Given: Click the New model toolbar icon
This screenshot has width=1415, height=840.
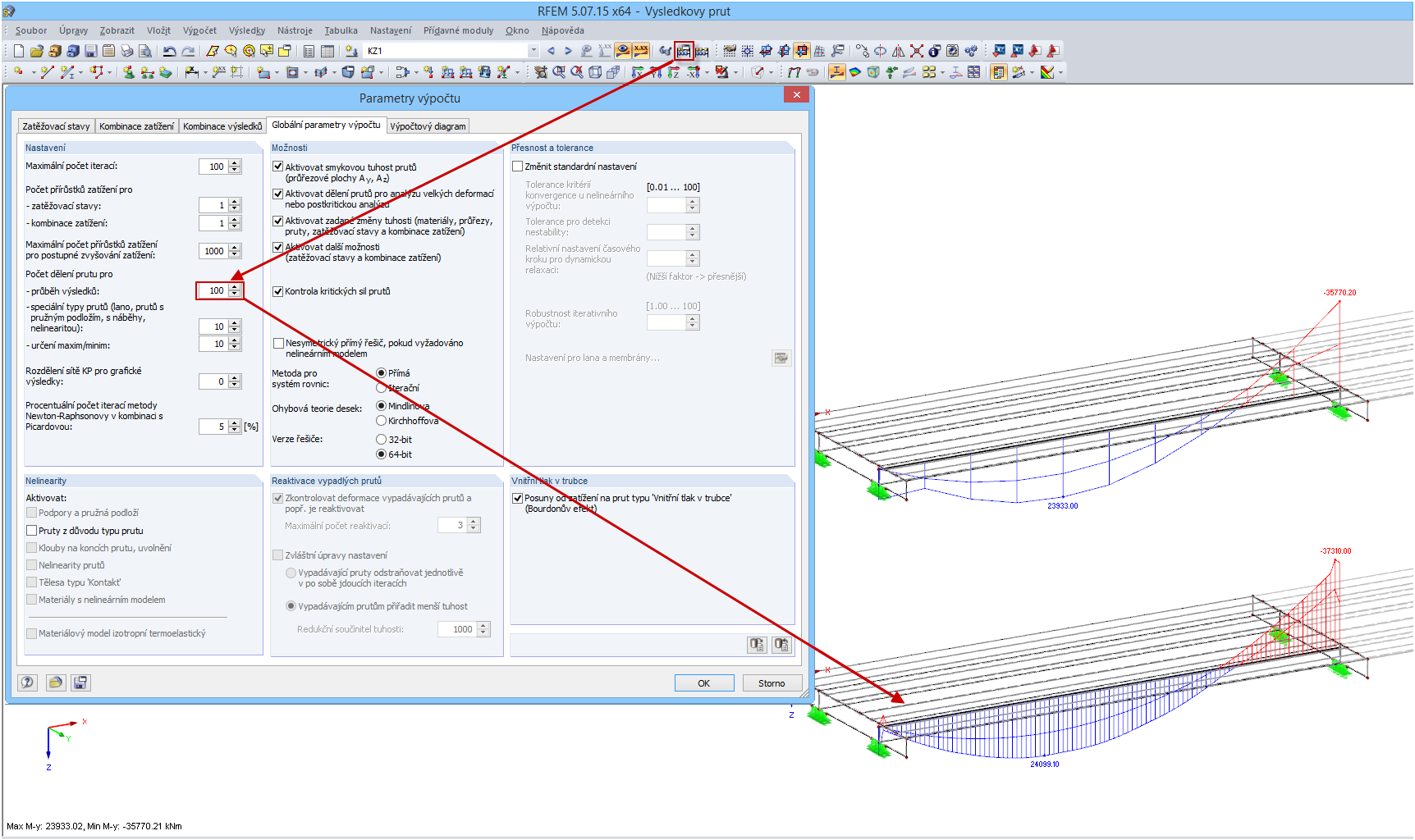Looking at the screenshot, I should (19, 51).
